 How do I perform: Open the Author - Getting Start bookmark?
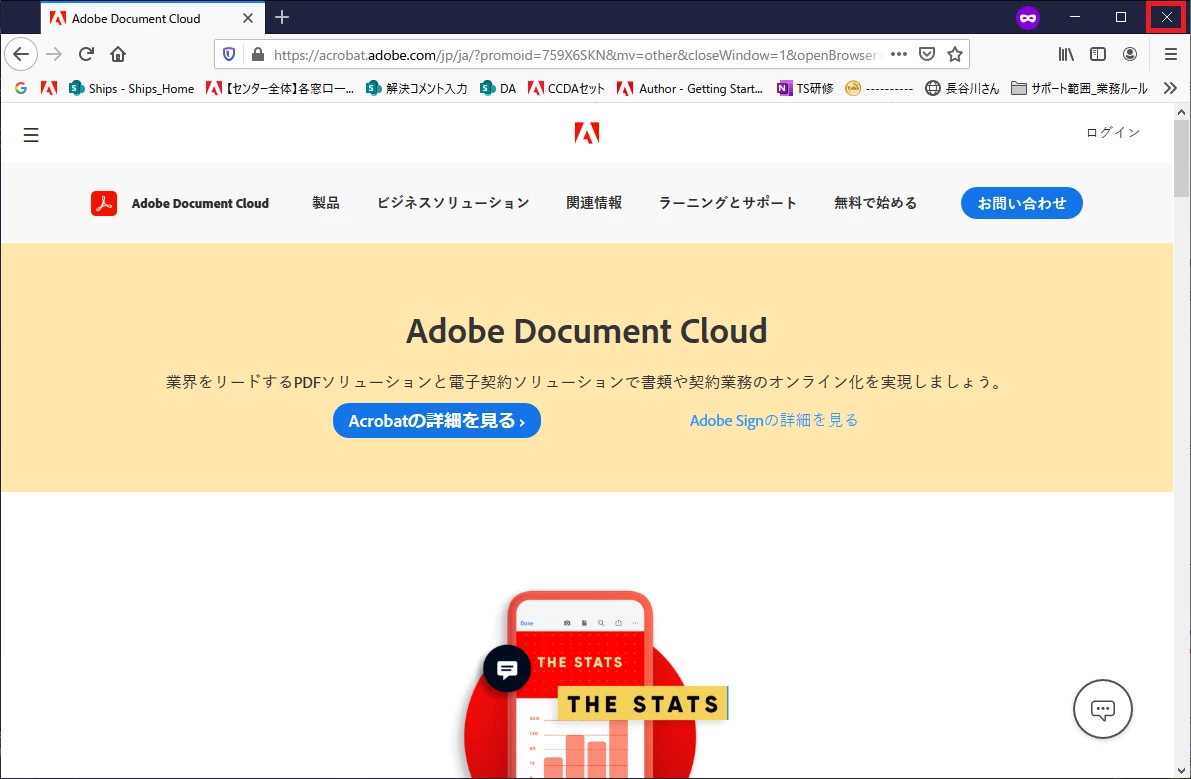690,88
